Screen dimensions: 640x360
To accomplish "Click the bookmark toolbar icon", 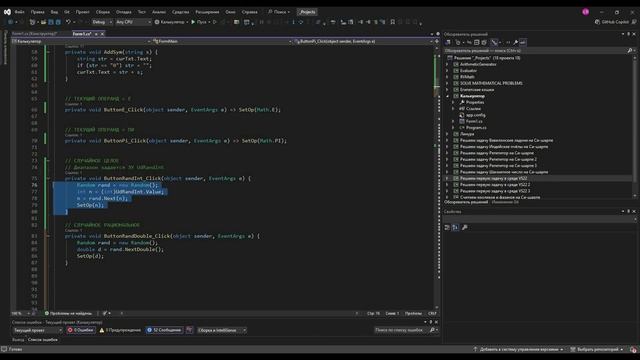I will pyautogui.click(x=393, y=22).
